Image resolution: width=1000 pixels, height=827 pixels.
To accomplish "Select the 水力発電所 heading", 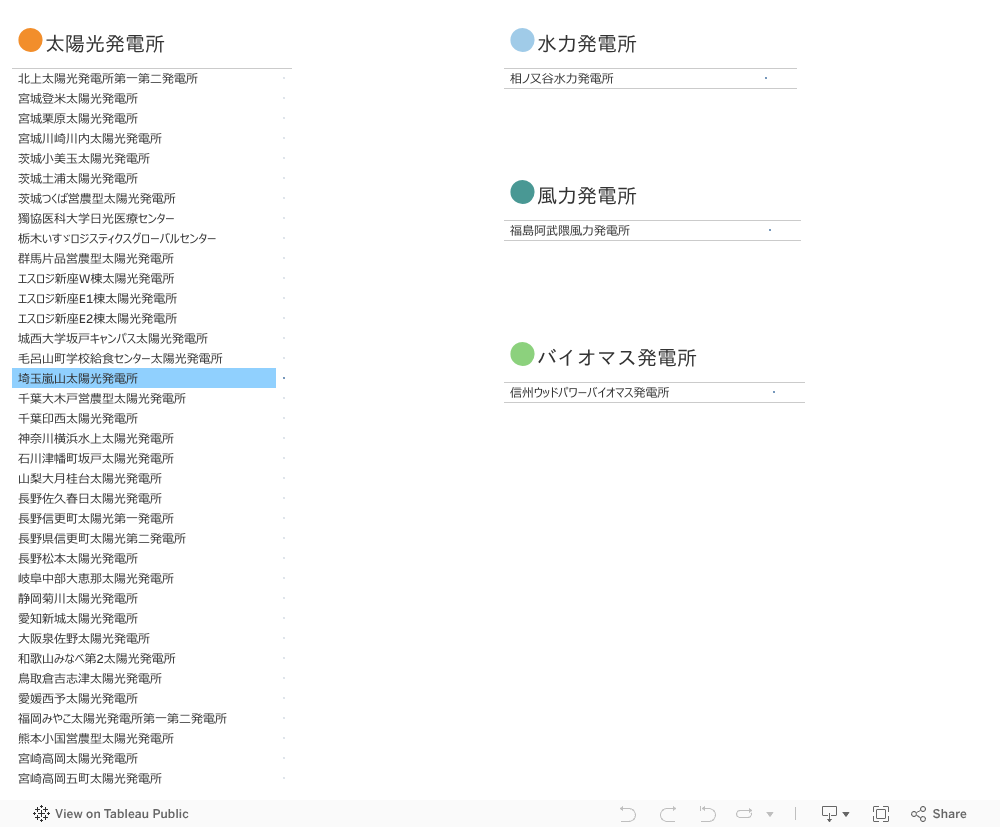I will coord(587,43).
